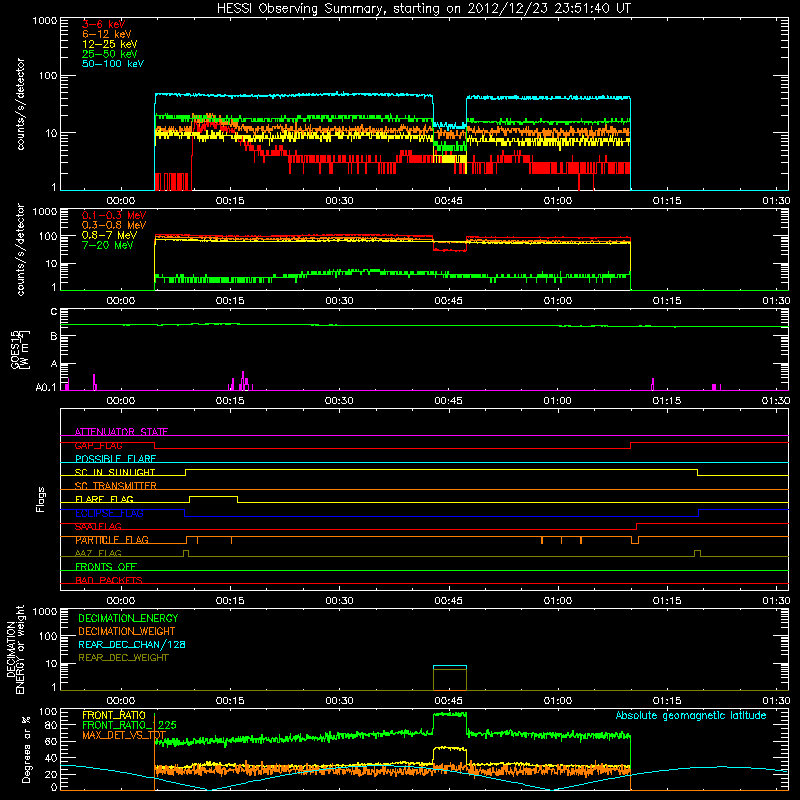Click the 01:15 tick label under the flags panel
This screenshot has width=800, height=800.
[x=667, y=601]
